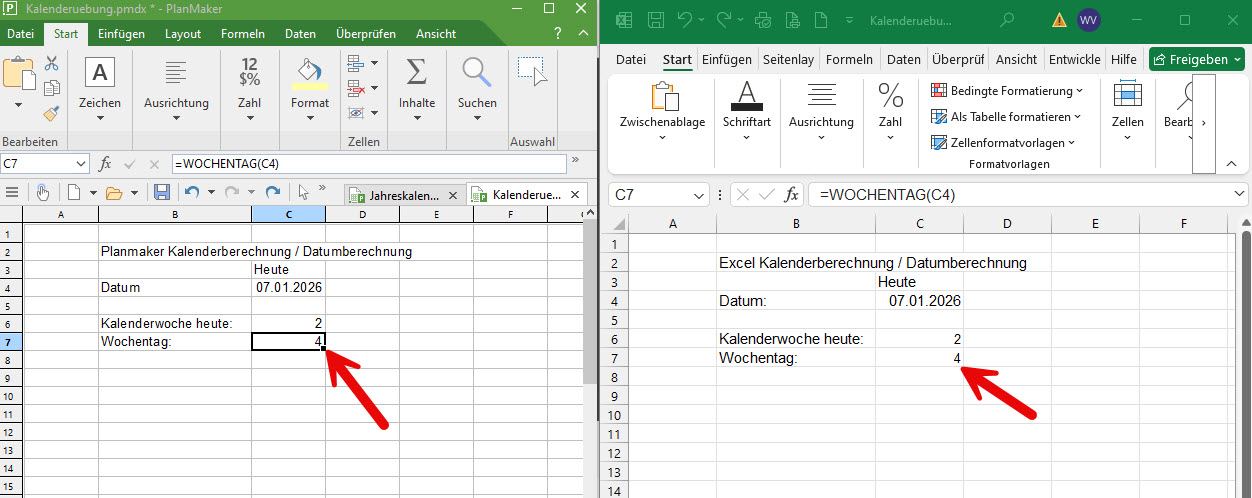Click the Inhalte sigma icon in PlanMaker
Image resolution: width=1252 pixels, height=498 pixels.
click(x=416, y=73)
